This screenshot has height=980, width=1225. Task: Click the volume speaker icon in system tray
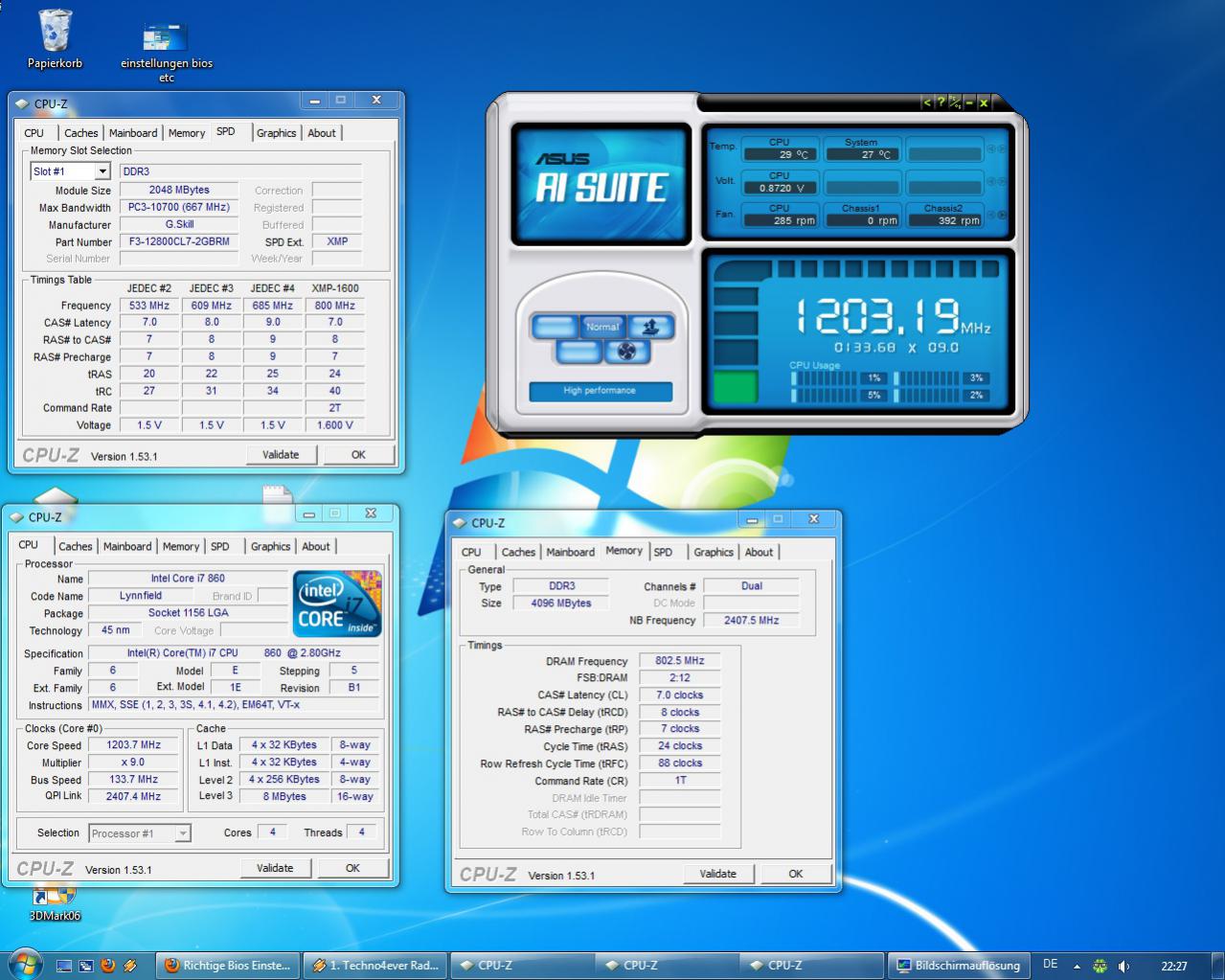1123,966
